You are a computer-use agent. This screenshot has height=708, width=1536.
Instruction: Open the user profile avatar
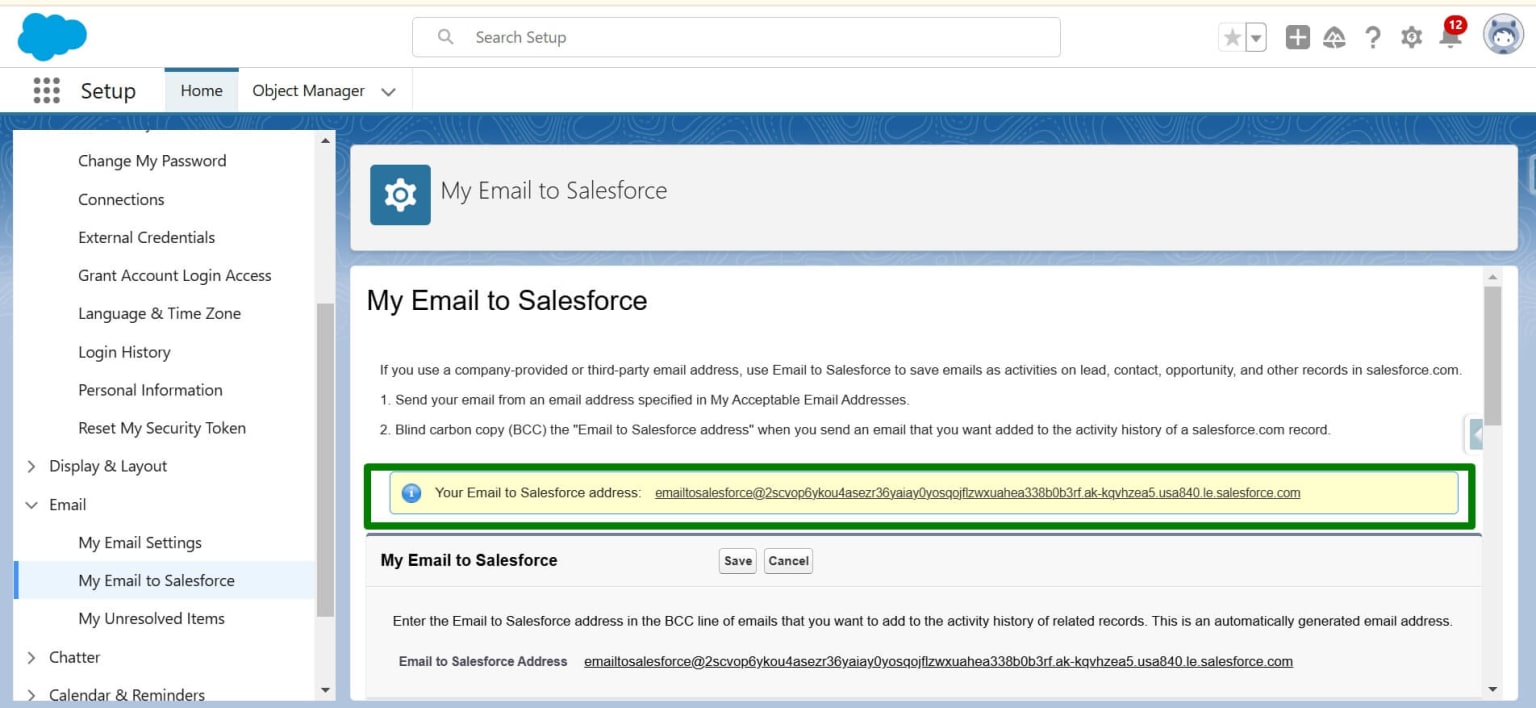[1503, 35]
